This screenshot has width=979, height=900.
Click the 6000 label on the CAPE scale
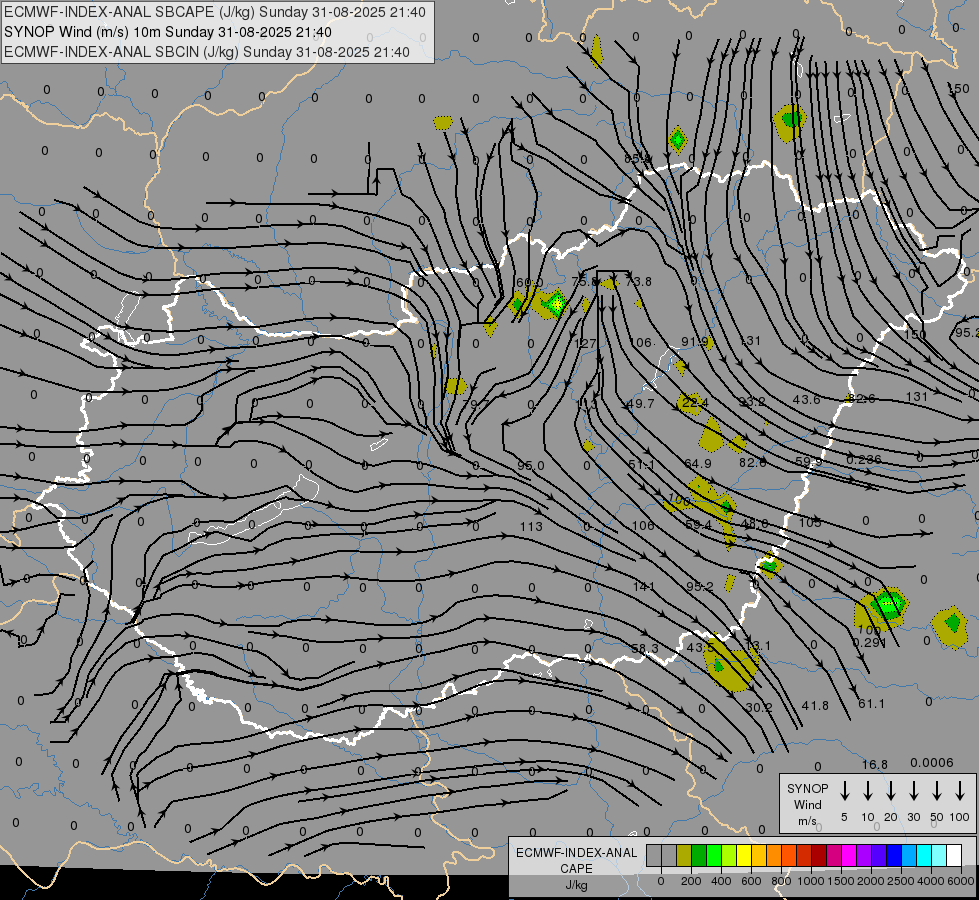[x=960, y=881]
